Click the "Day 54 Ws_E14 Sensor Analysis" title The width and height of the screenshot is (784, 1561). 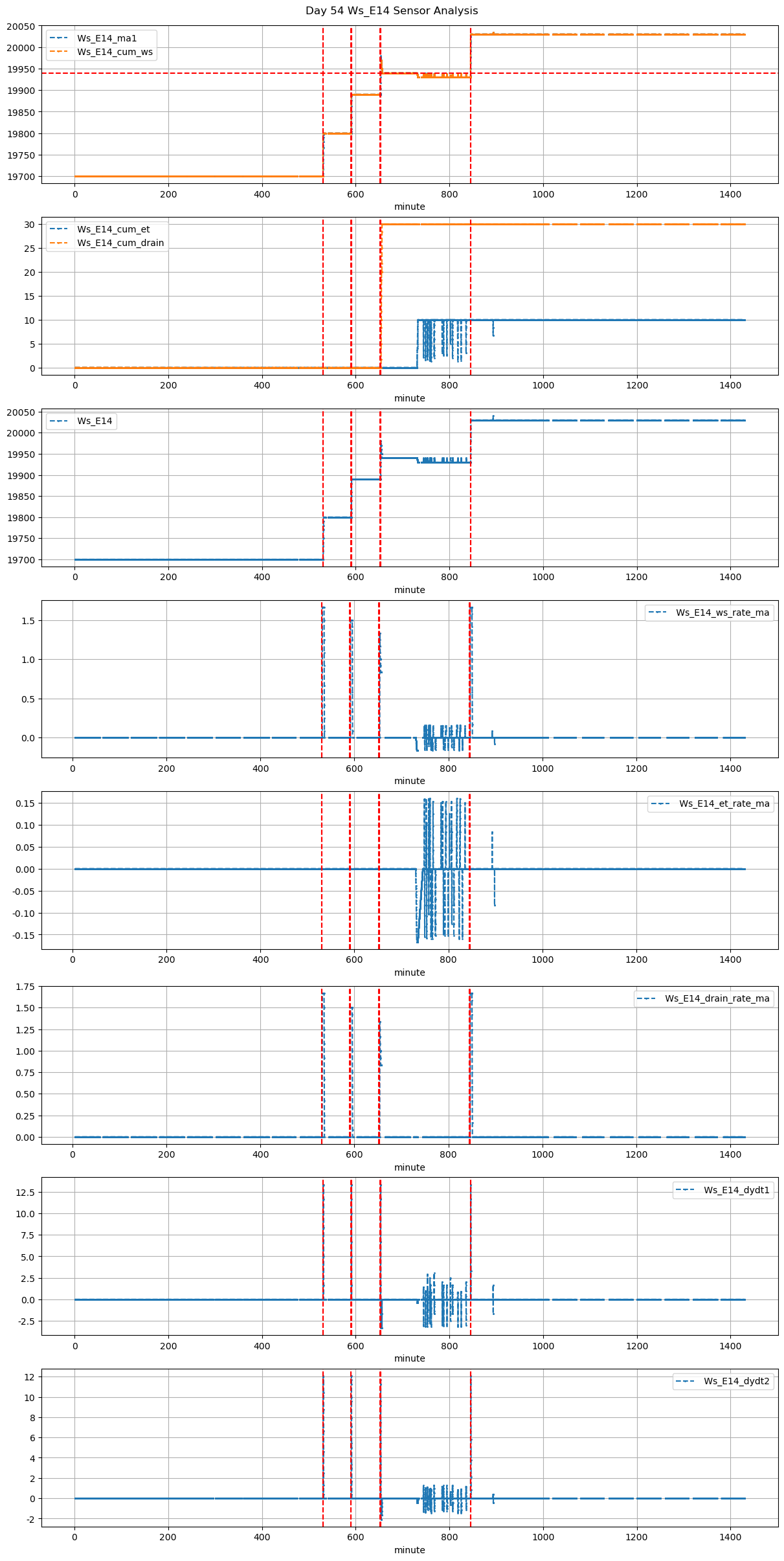pos(392,11)
